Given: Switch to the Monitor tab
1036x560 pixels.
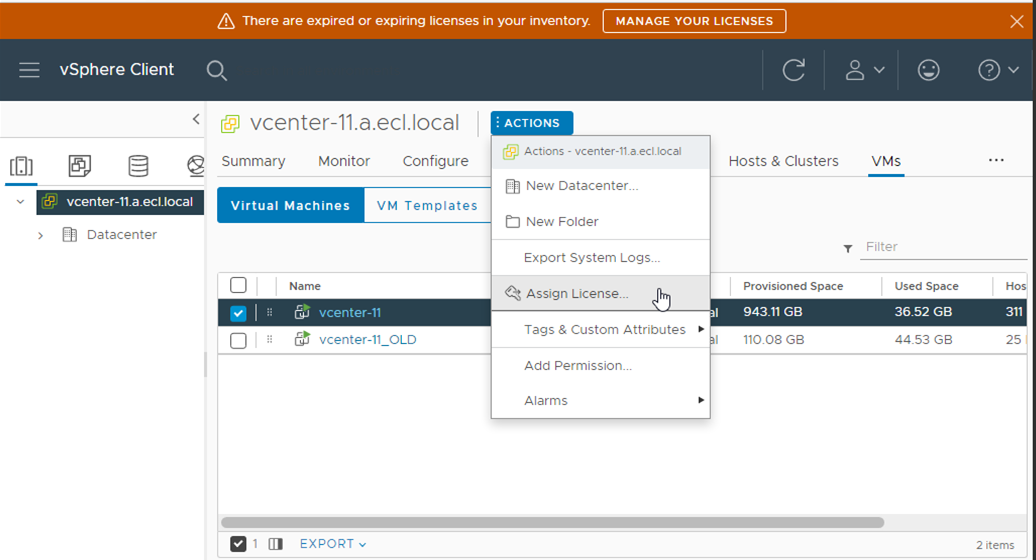Looking at the screenshot, I should (x=344, y=161).
